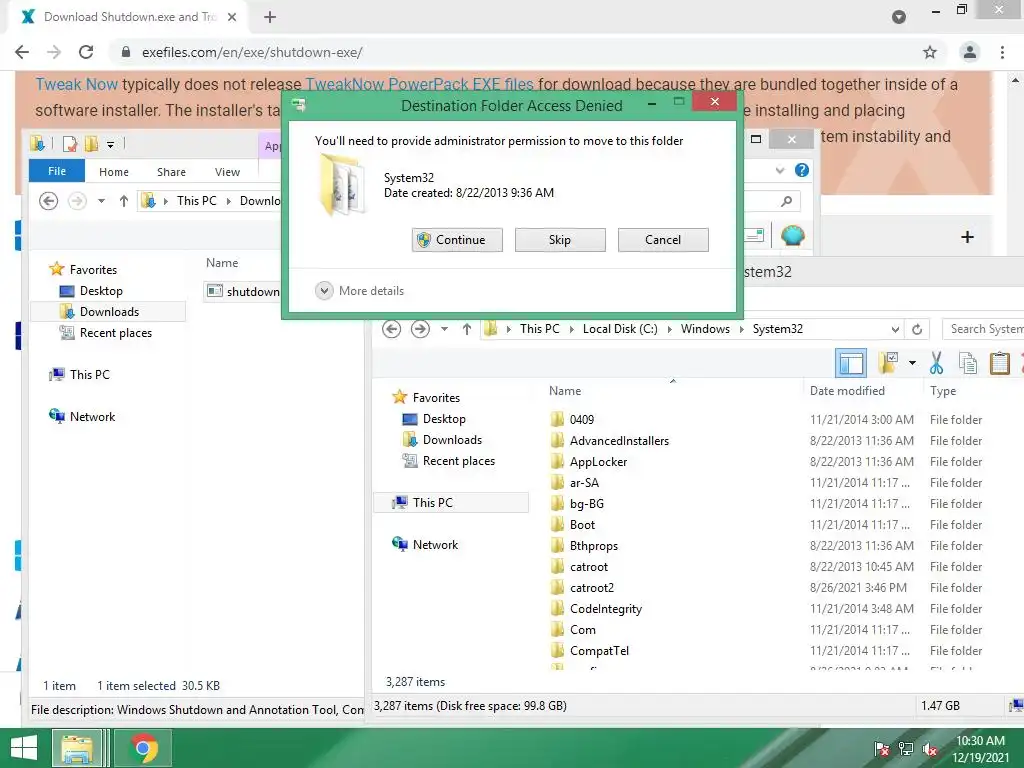Screen dimensions: 1024x768
Task: Click the Search System32 box
Action: pyautogui.click(x=983, y=328)
